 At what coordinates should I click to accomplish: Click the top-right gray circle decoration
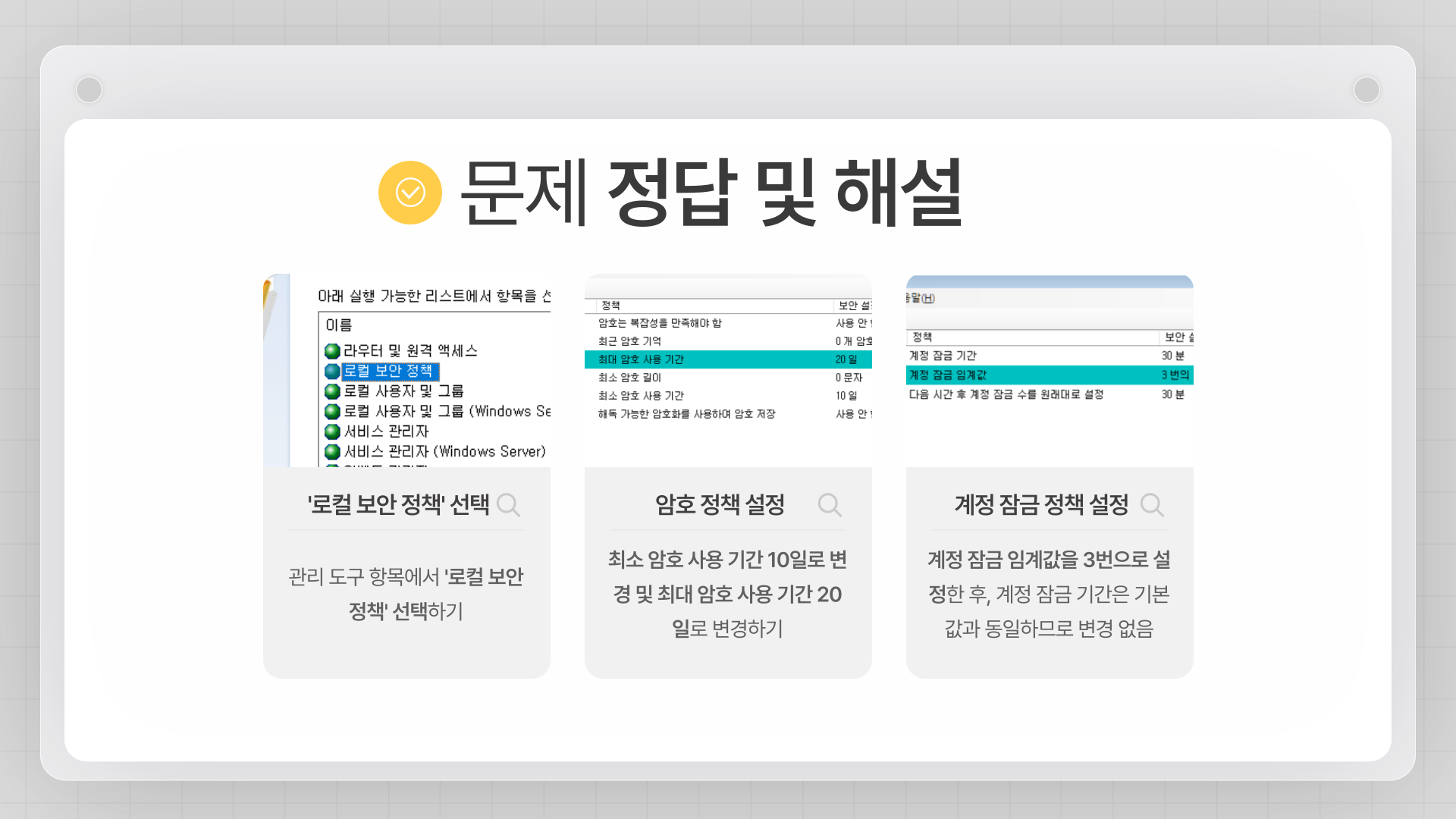click(1367, 90)
